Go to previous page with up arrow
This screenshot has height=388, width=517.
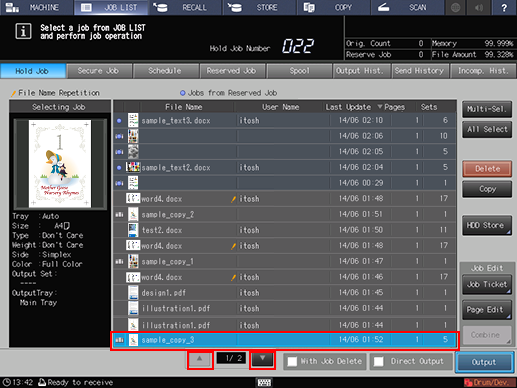(x=200, y=360)
